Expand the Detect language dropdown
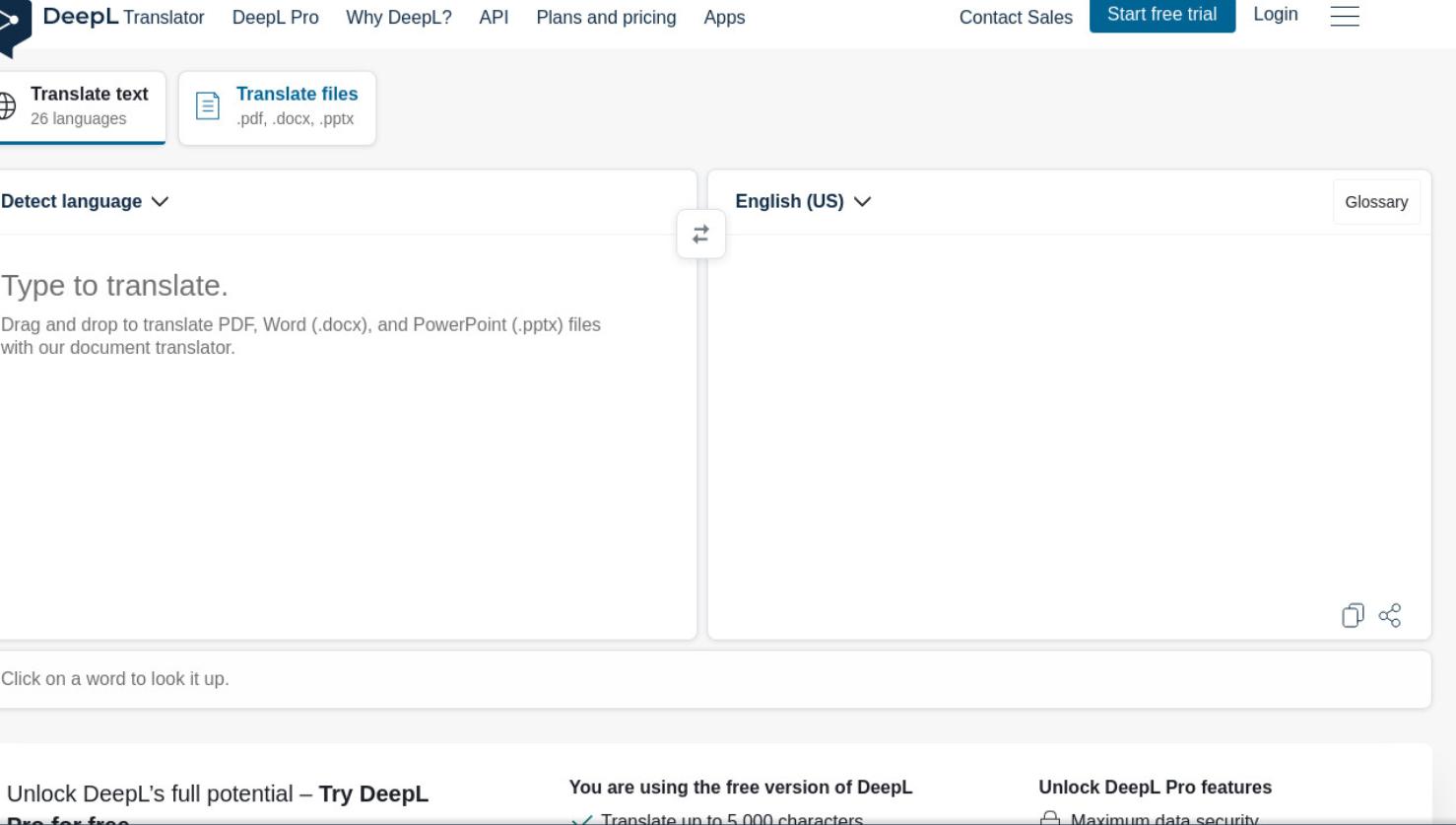 pyautogui.click(x=85, y=201)
